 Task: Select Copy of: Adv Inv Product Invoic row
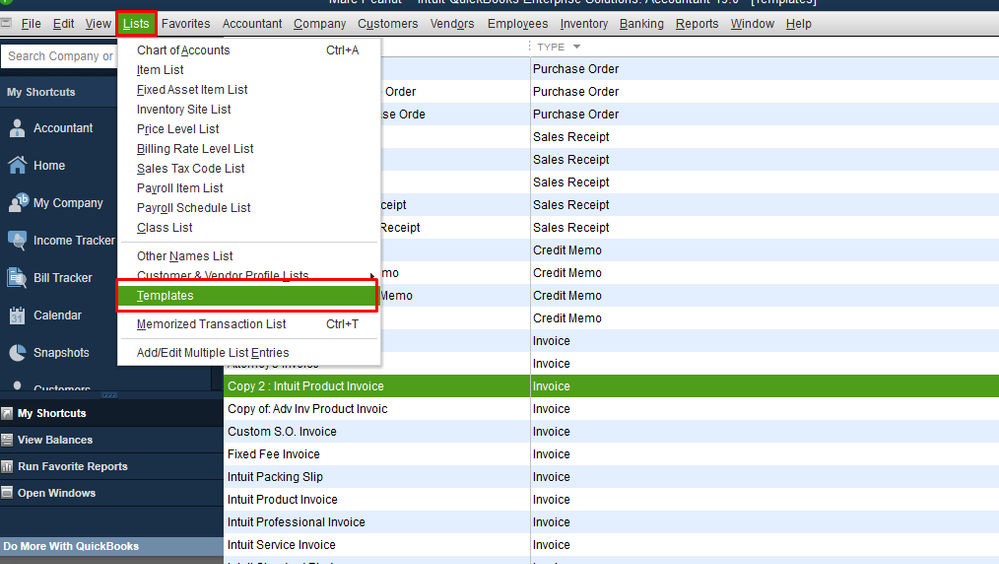click(612, 409)
